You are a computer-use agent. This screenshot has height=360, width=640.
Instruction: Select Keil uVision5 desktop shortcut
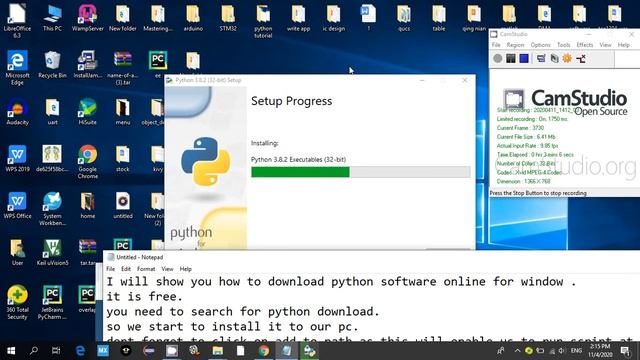[x=52, y=252]
